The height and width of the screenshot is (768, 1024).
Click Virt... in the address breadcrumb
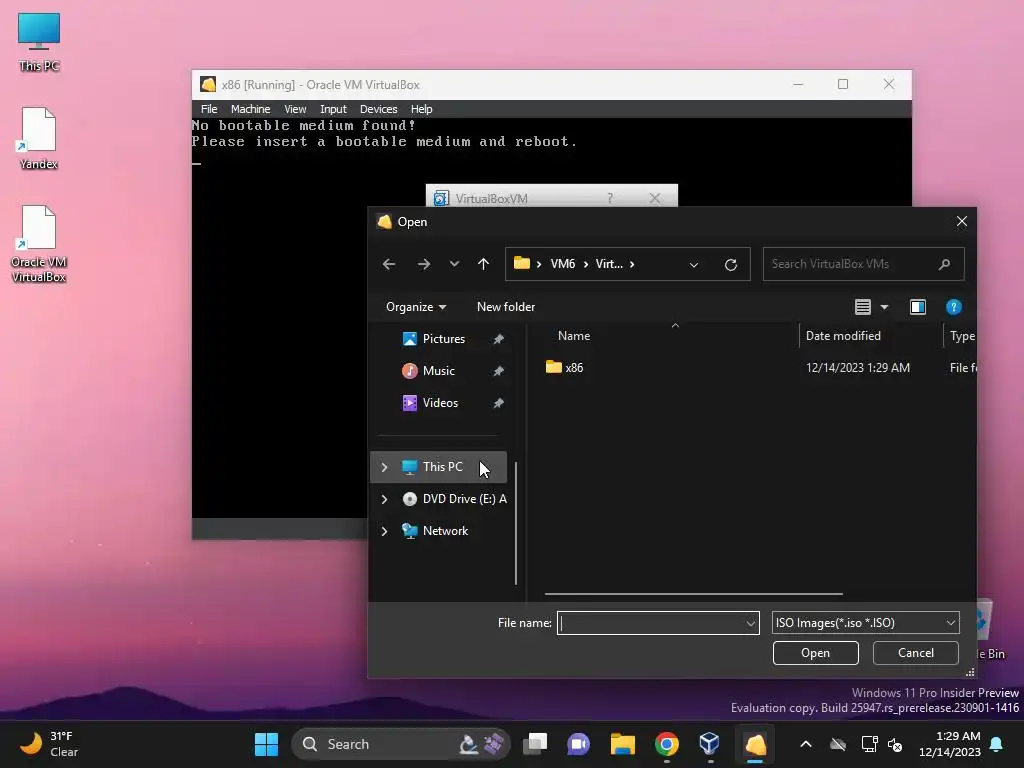609,264
